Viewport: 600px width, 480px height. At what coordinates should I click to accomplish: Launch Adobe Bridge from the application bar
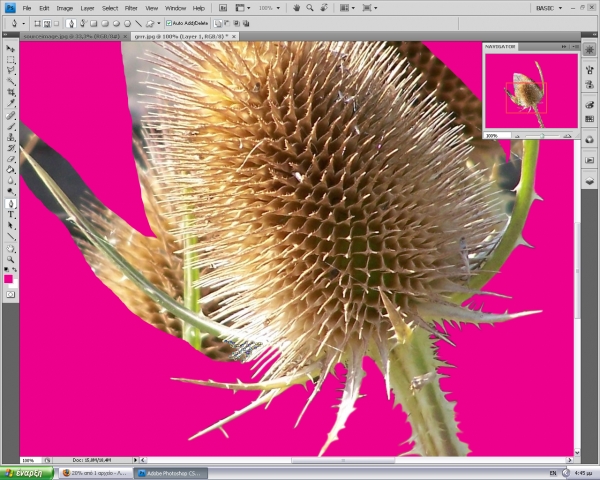click(x=223, y=8)
